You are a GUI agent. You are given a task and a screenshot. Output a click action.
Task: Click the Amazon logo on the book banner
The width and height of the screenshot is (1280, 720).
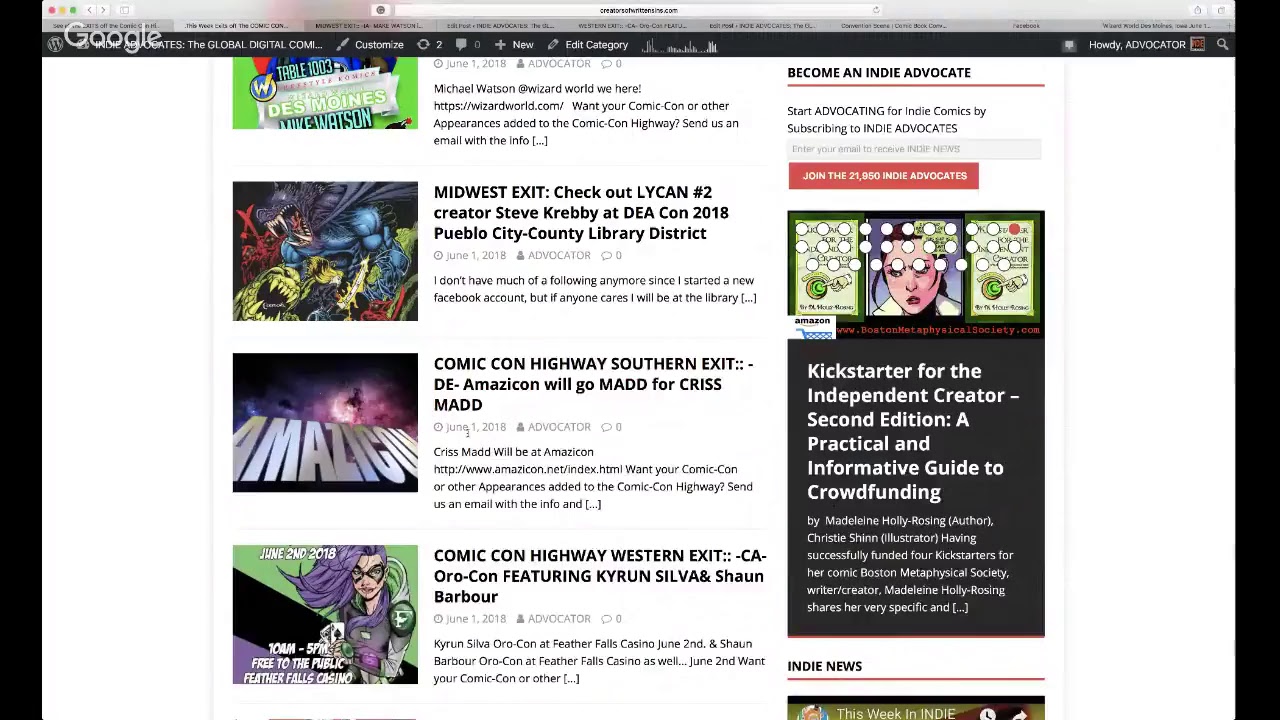click(x=813, y=328)
